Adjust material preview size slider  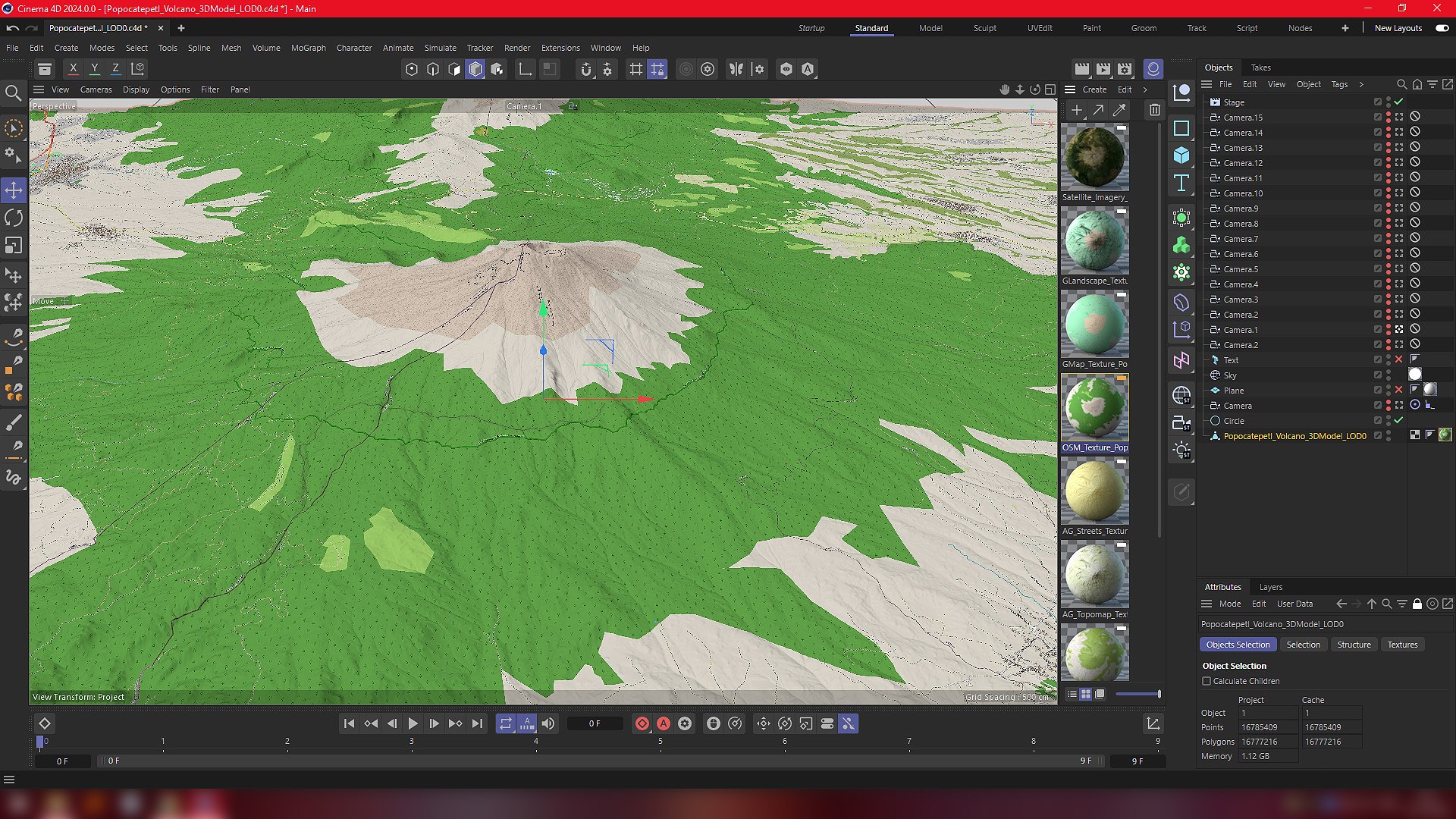(1138, 694)
